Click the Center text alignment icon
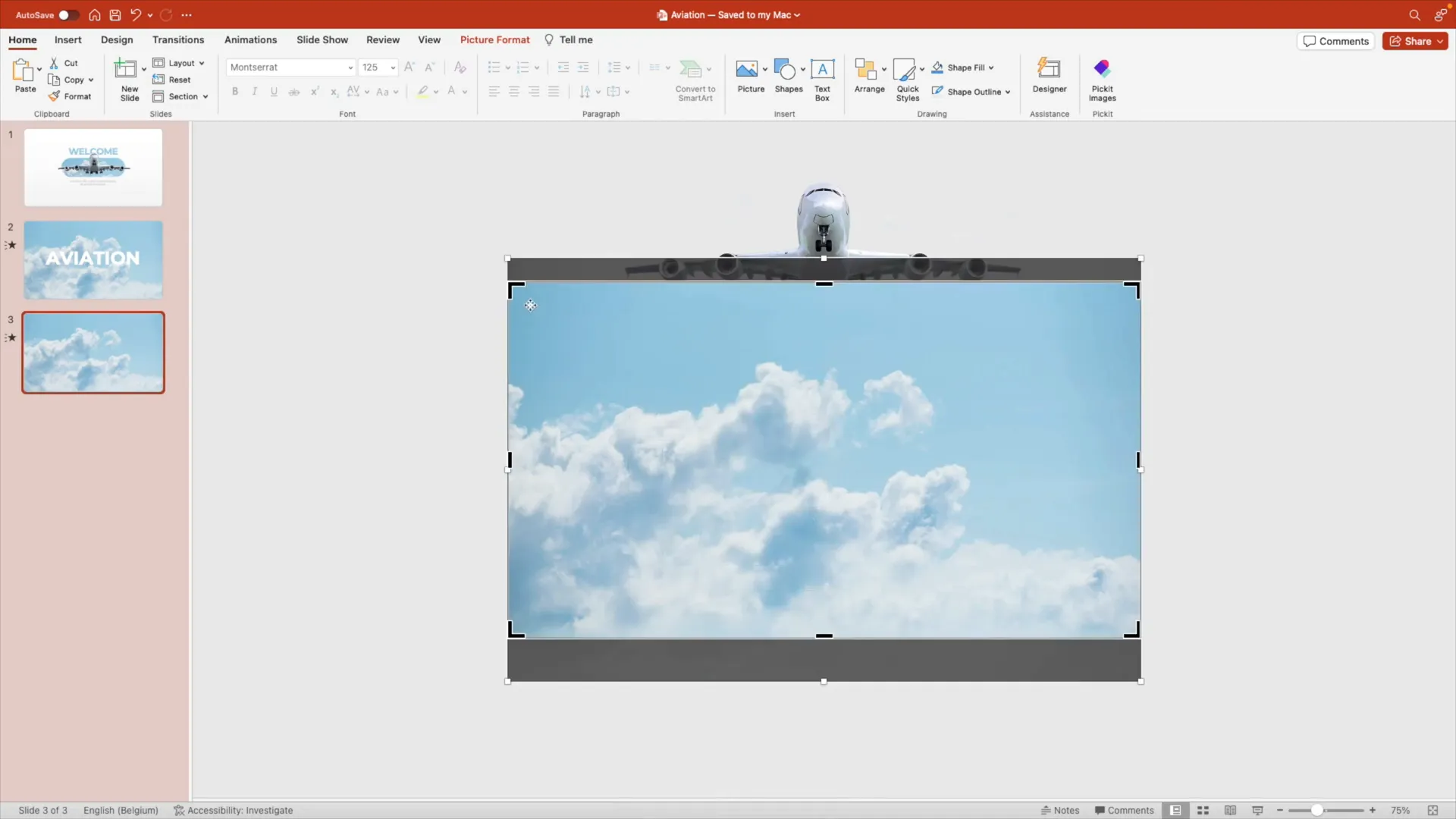This screenshot has height=819, width=1456. point(514,92)
